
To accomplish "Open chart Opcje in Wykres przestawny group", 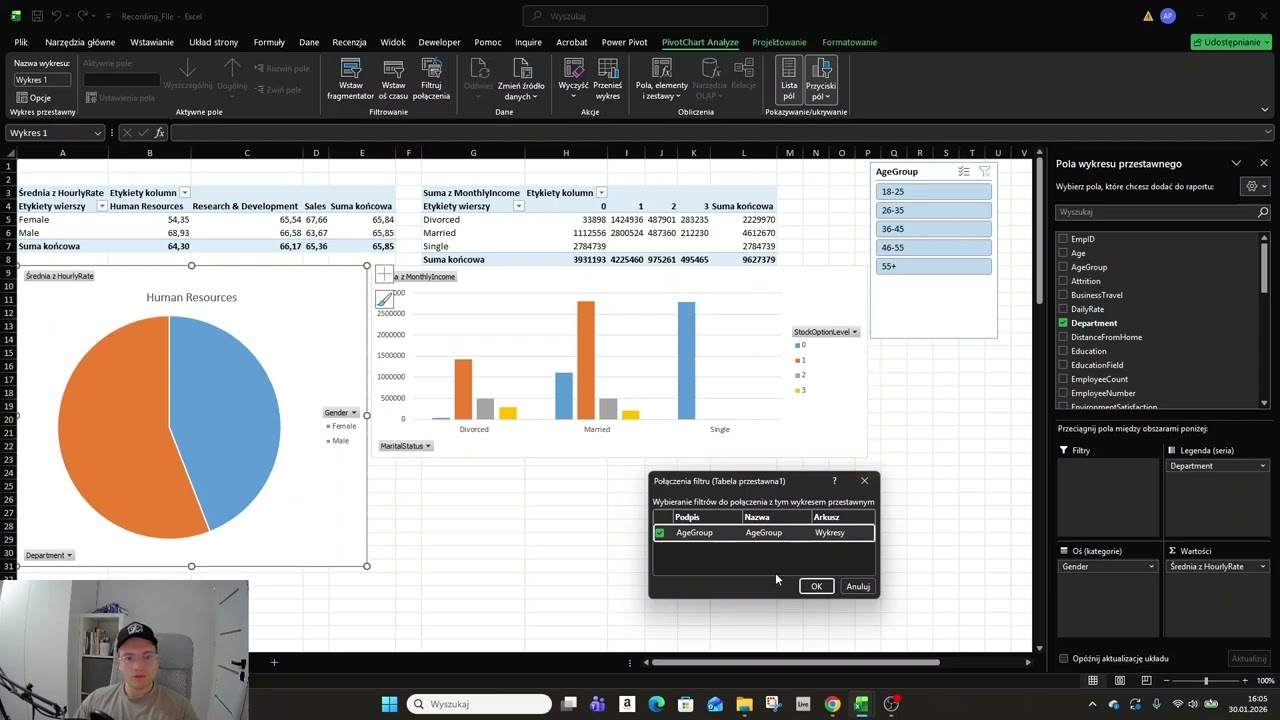I will click(x=33, y=98).
